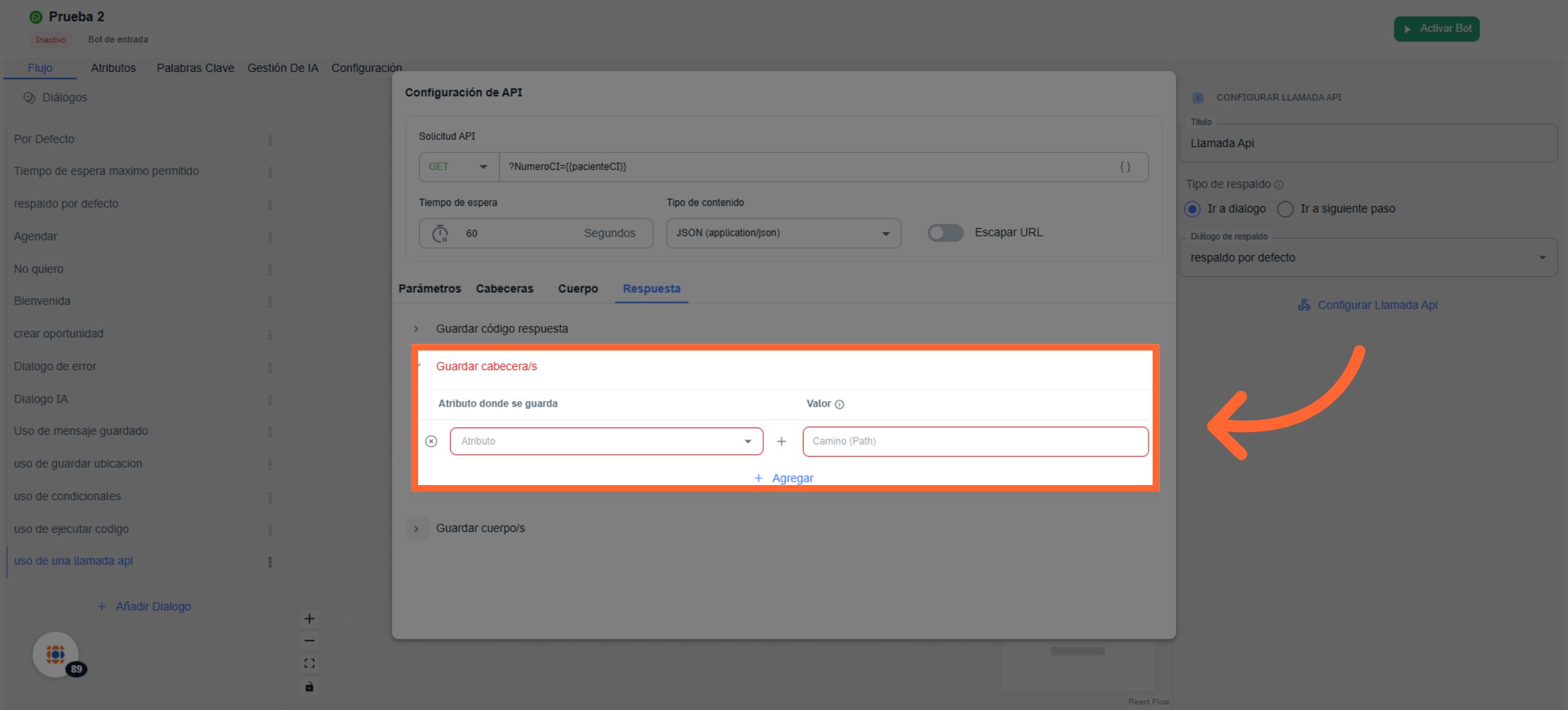Toggle the Escapar URL switch

pyautogui.click(x=945, y=233)
